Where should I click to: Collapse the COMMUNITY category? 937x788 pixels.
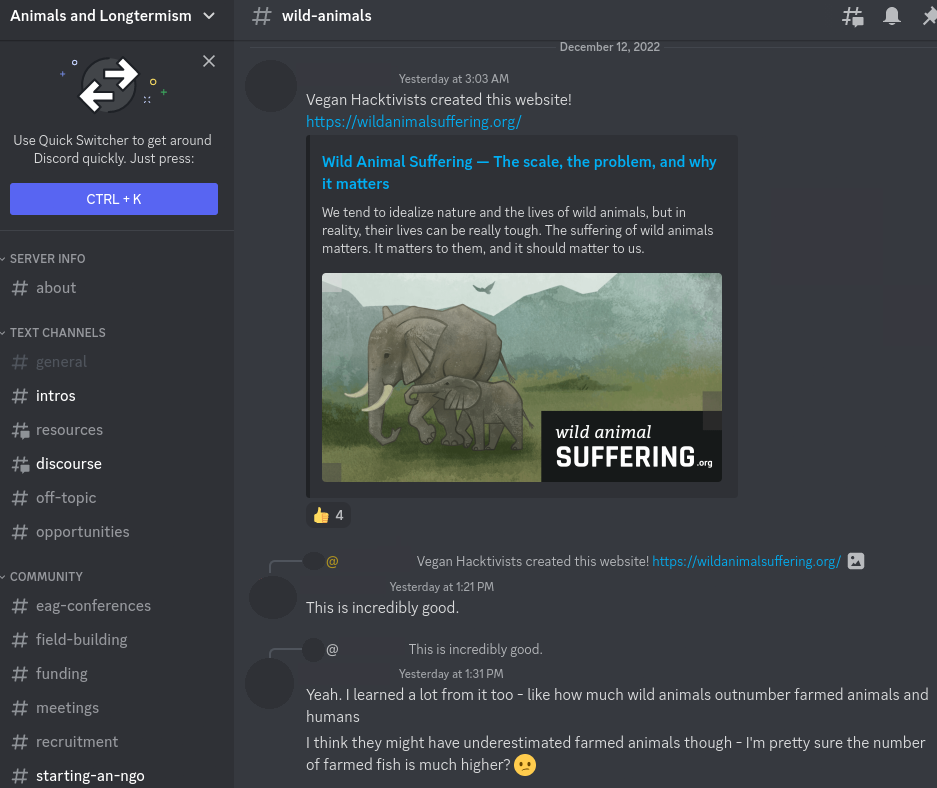click(46, 576)
